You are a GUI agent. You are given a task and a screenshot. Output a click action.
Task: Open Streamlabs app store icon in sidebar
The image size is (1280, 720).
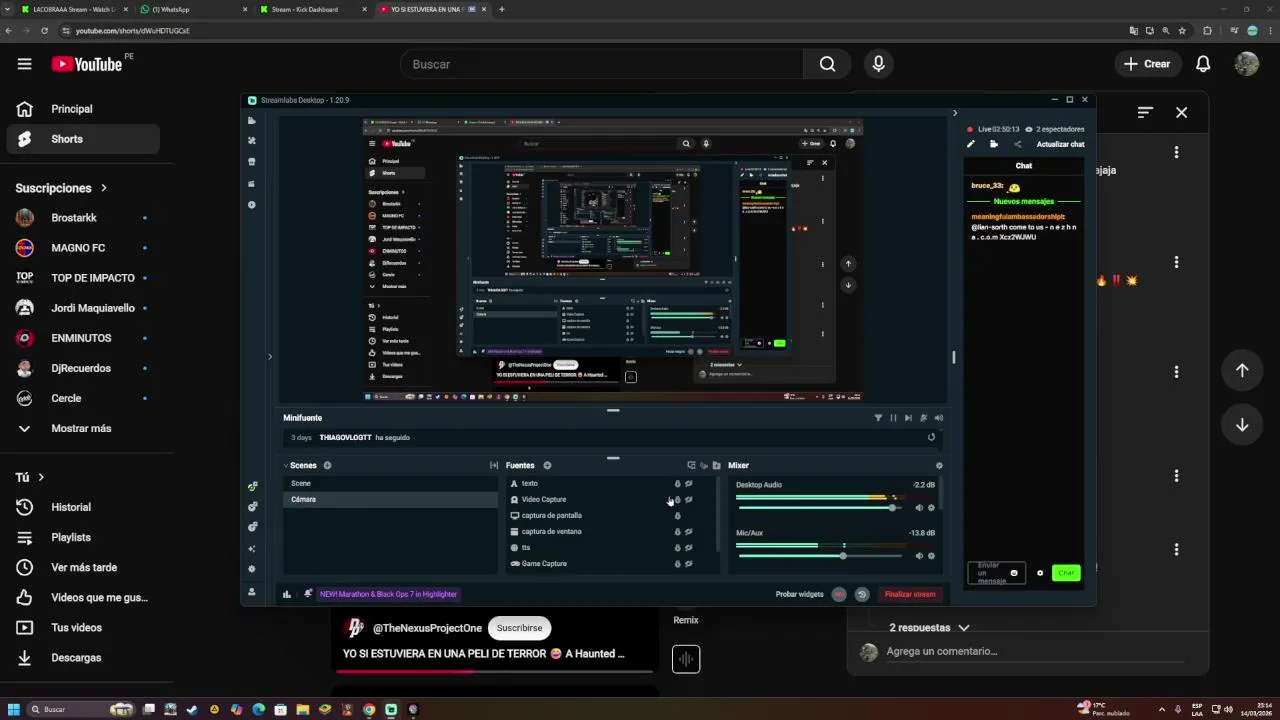[252, 162]
